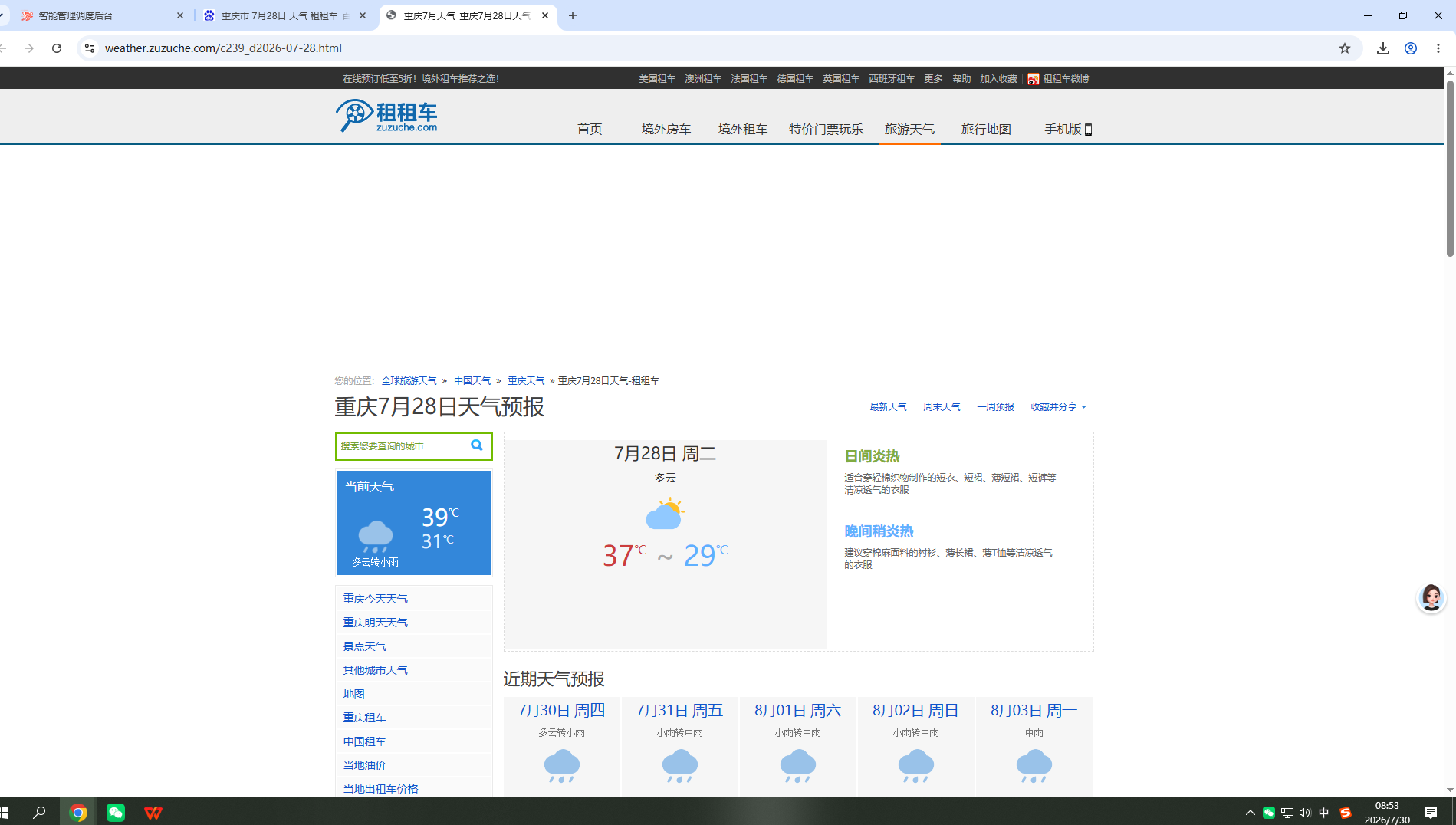
Task: Click the browser address bar URL
Action: 223,48
